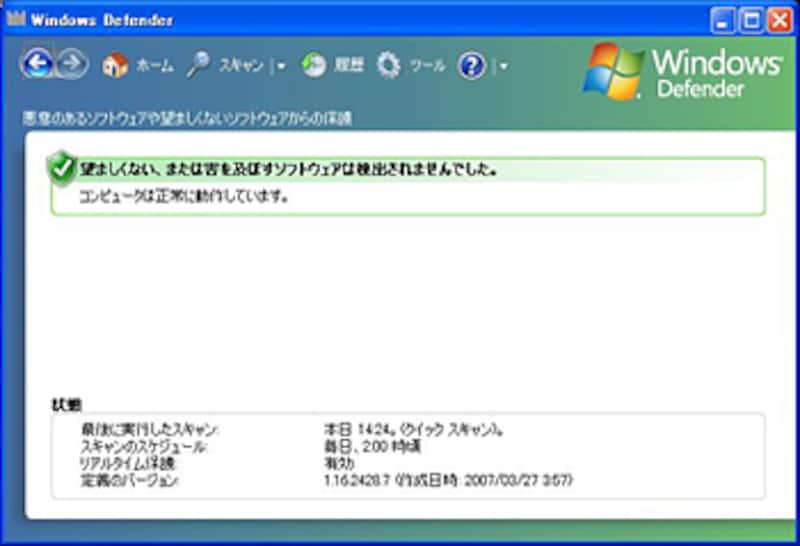Select the no-unwanted-software-detected status heading
The height and width of the screenshot is (546, 800).
click(288, 169)
